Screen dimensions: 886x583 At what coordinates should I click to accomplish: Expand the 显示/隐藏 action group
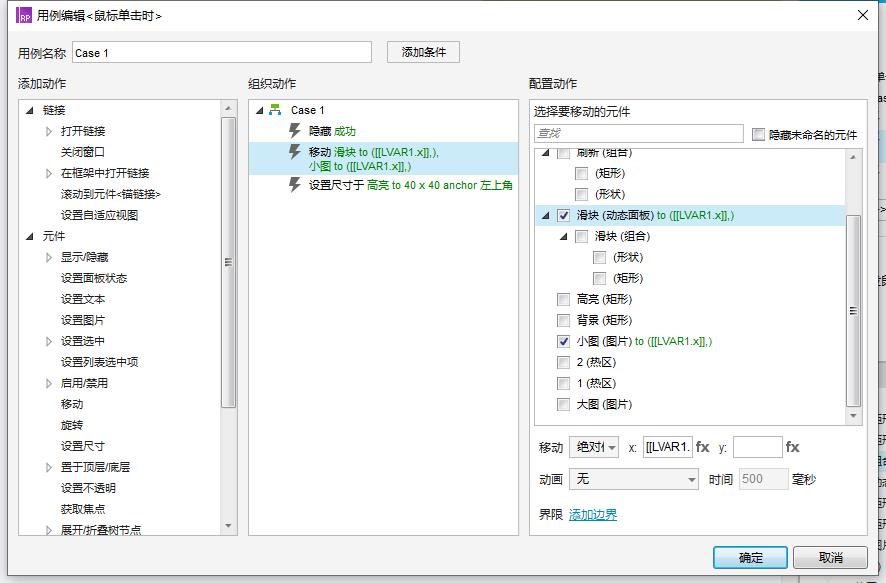pos(49,257)
